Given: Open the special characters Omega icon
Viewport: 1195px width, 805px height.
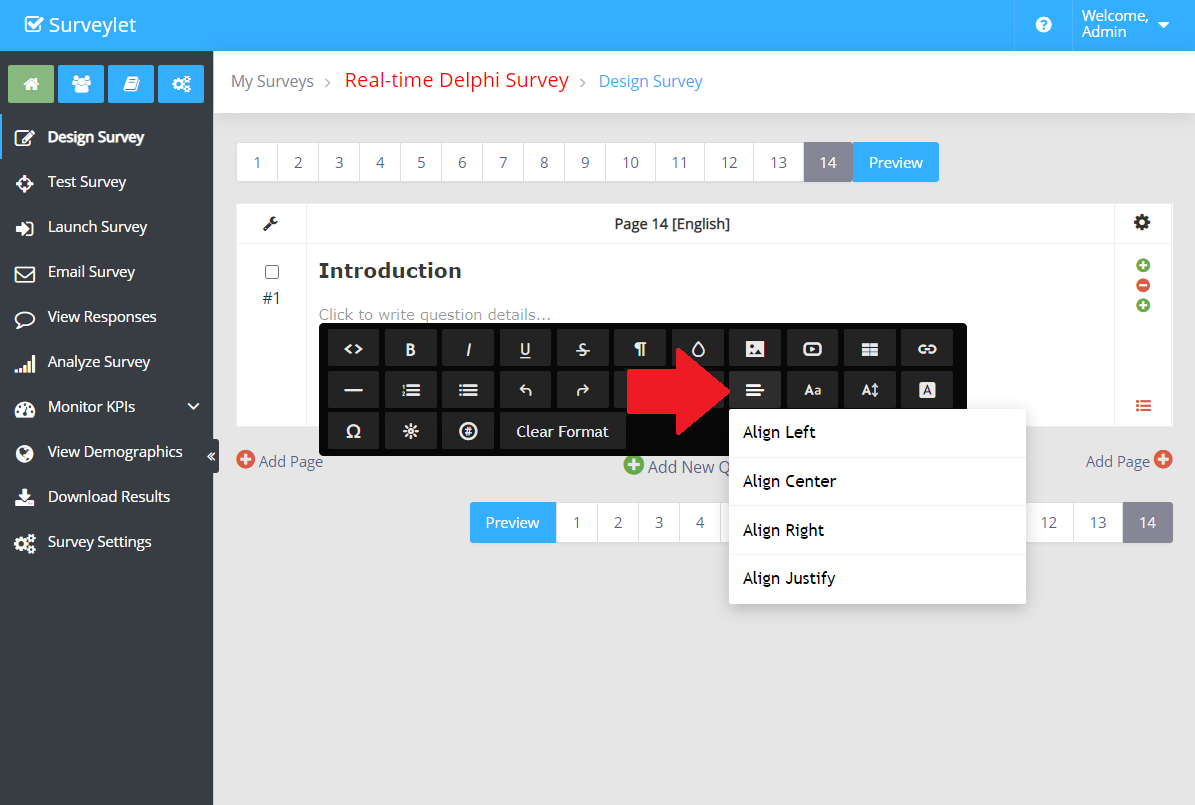Looking at the screenshot, I should pyautogui.click(x=353, y=431).
